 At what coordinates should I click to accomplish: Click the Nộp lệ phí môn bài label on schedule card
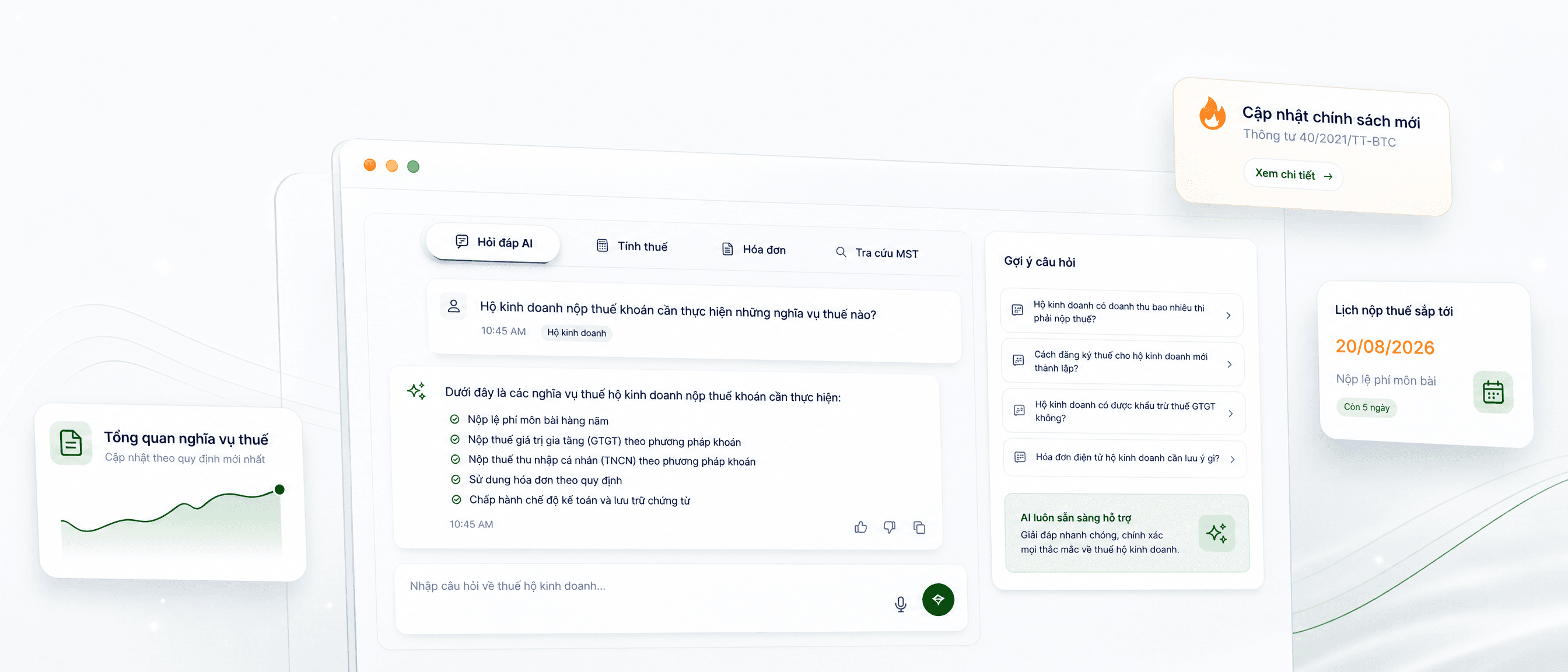[x=1385, y=380]
